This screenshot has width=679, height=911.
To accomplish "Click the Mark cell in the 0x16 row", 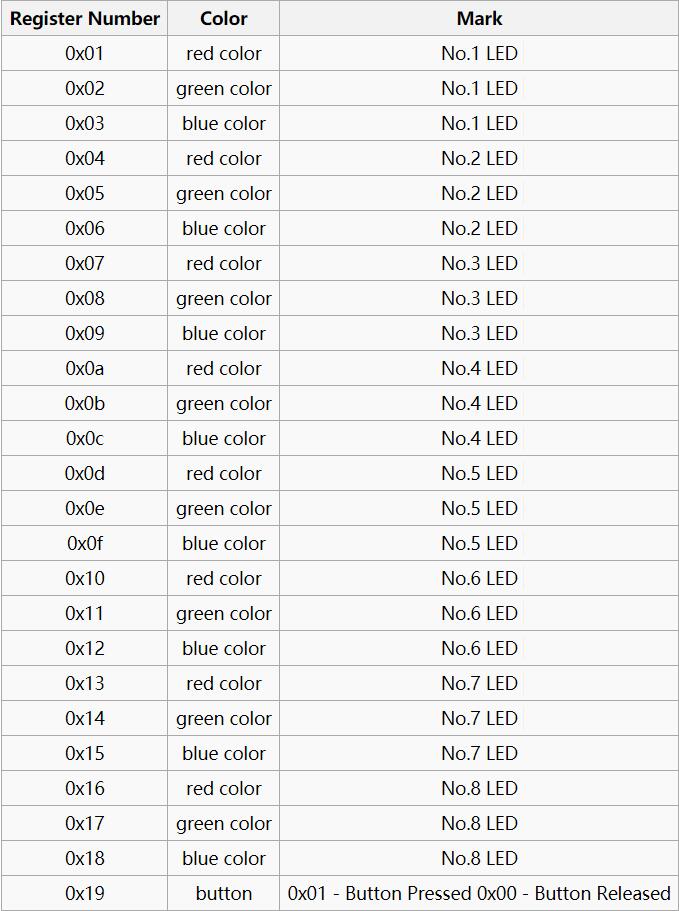I will click(479, 789).
